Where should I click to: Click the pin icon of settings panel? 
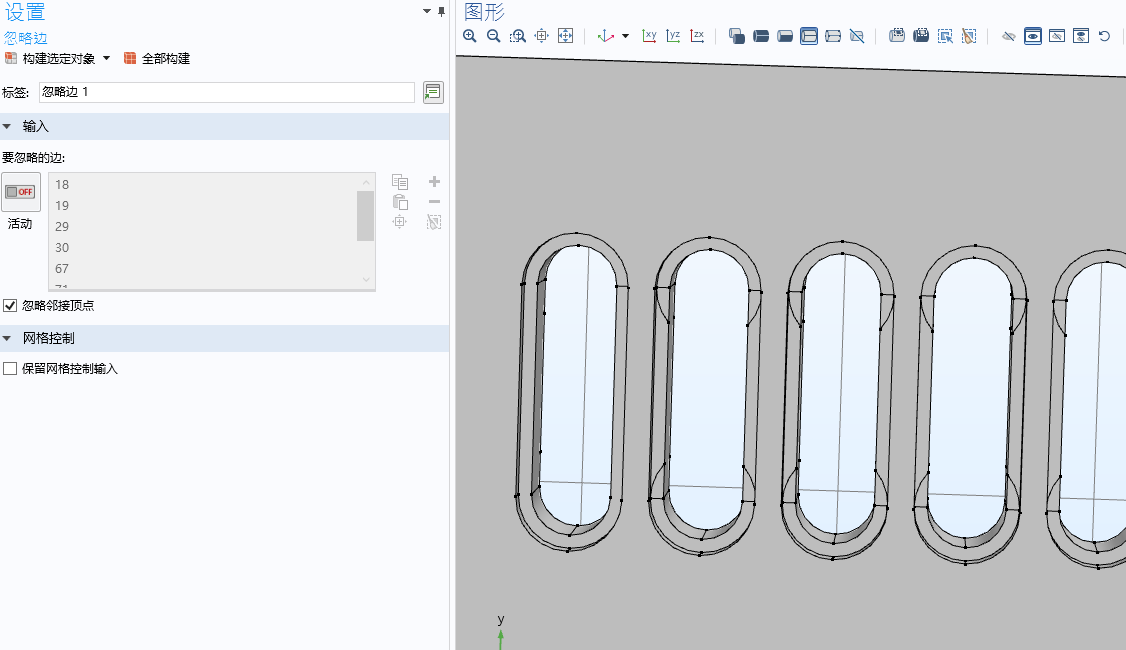pyautogui.click(x=441, y=11)
